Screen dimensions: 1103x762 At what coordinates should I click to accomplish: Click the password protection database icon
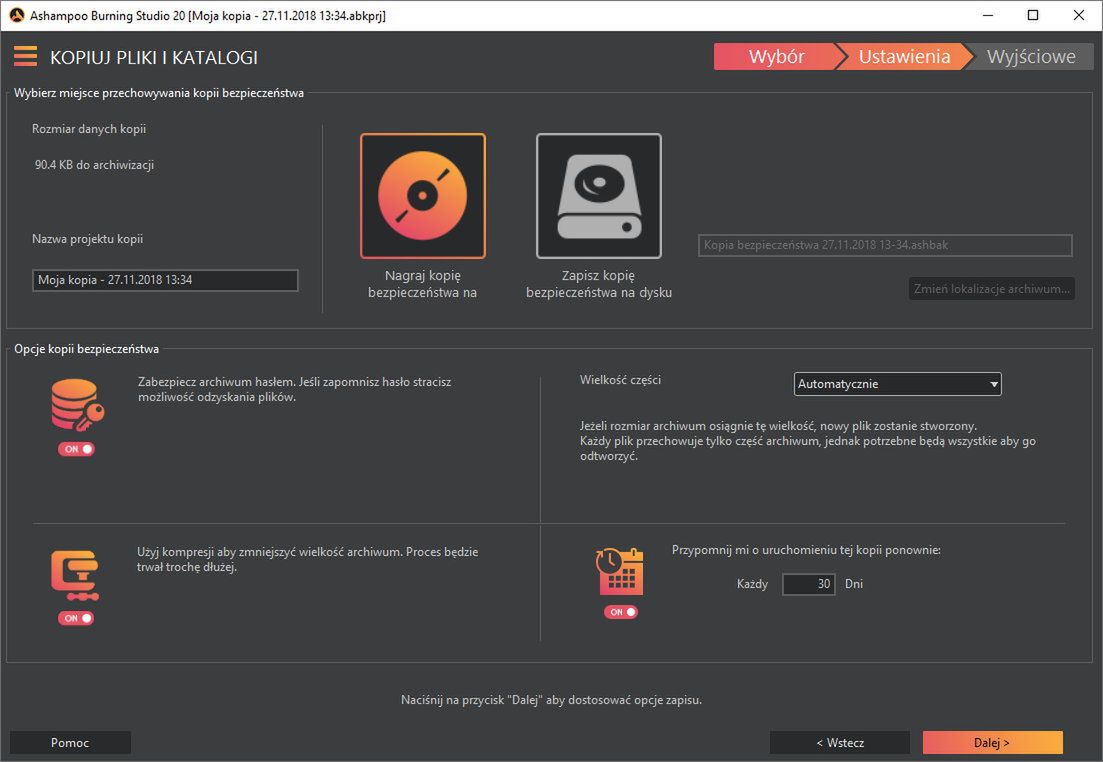(77, 405)
